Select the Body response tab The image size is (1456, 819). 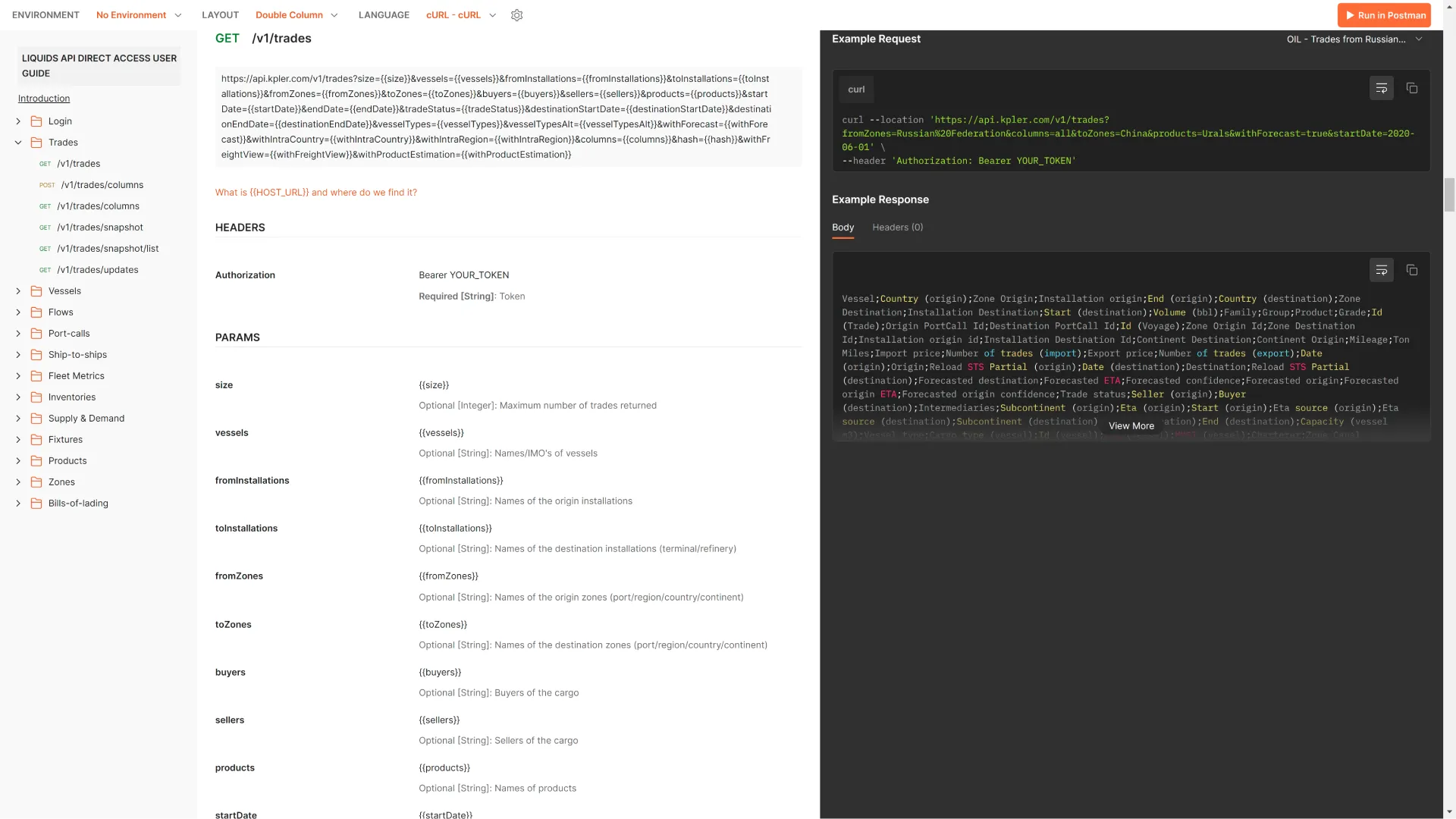[x=843, y=227]
